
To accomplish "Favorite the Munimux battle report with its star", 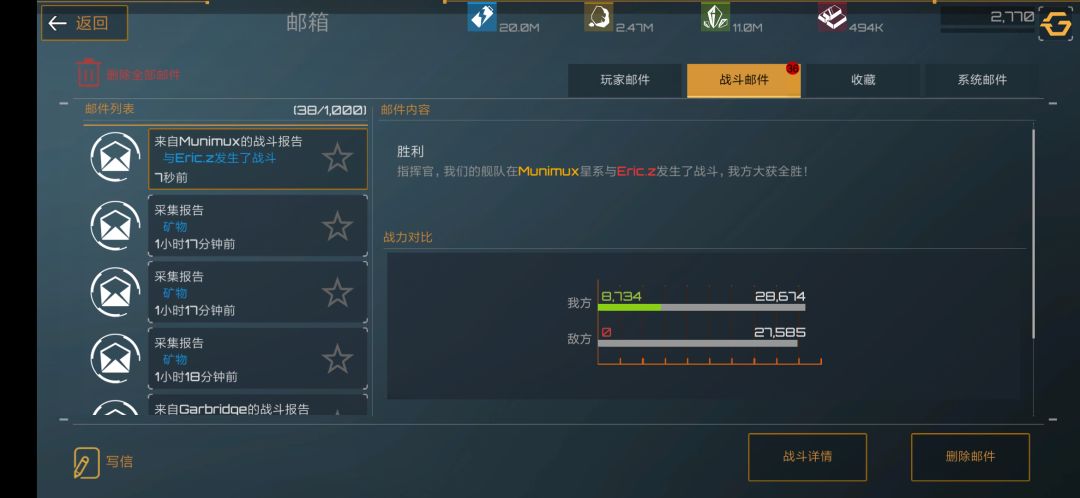I will click(x=338, y=158).
